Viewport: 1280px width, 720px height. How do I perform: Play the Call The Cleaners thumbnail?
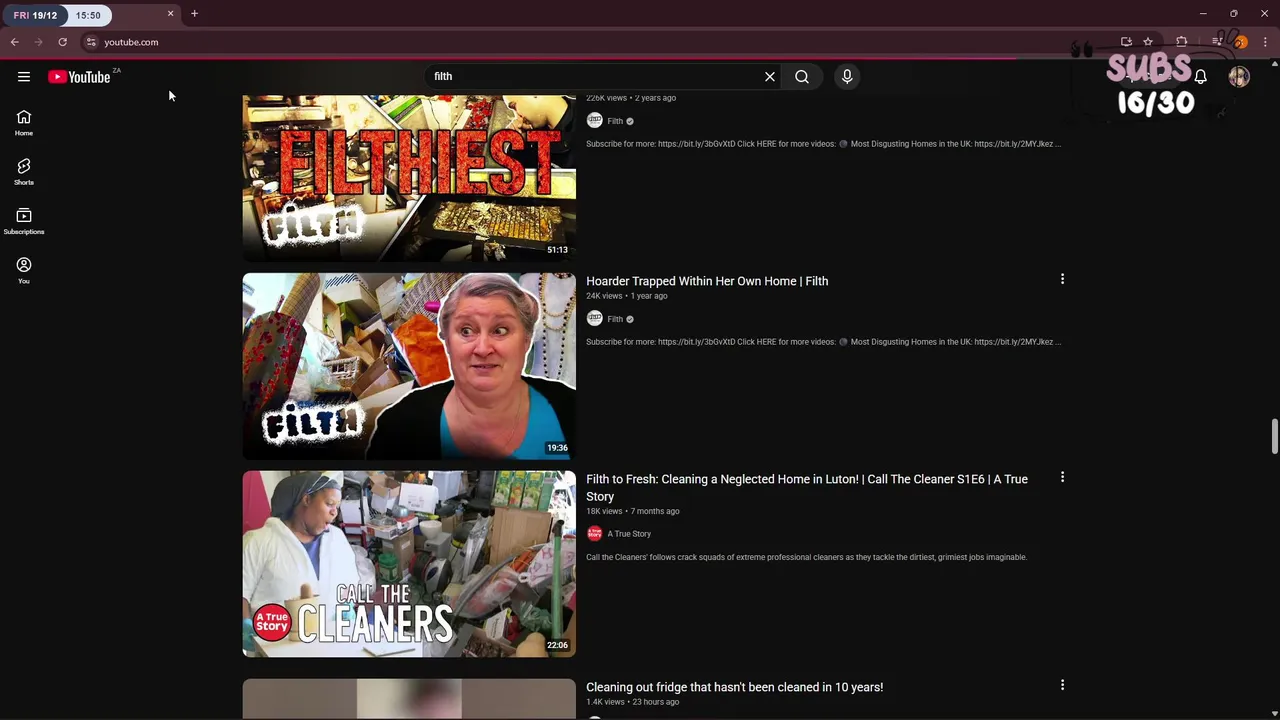(409, 564)
